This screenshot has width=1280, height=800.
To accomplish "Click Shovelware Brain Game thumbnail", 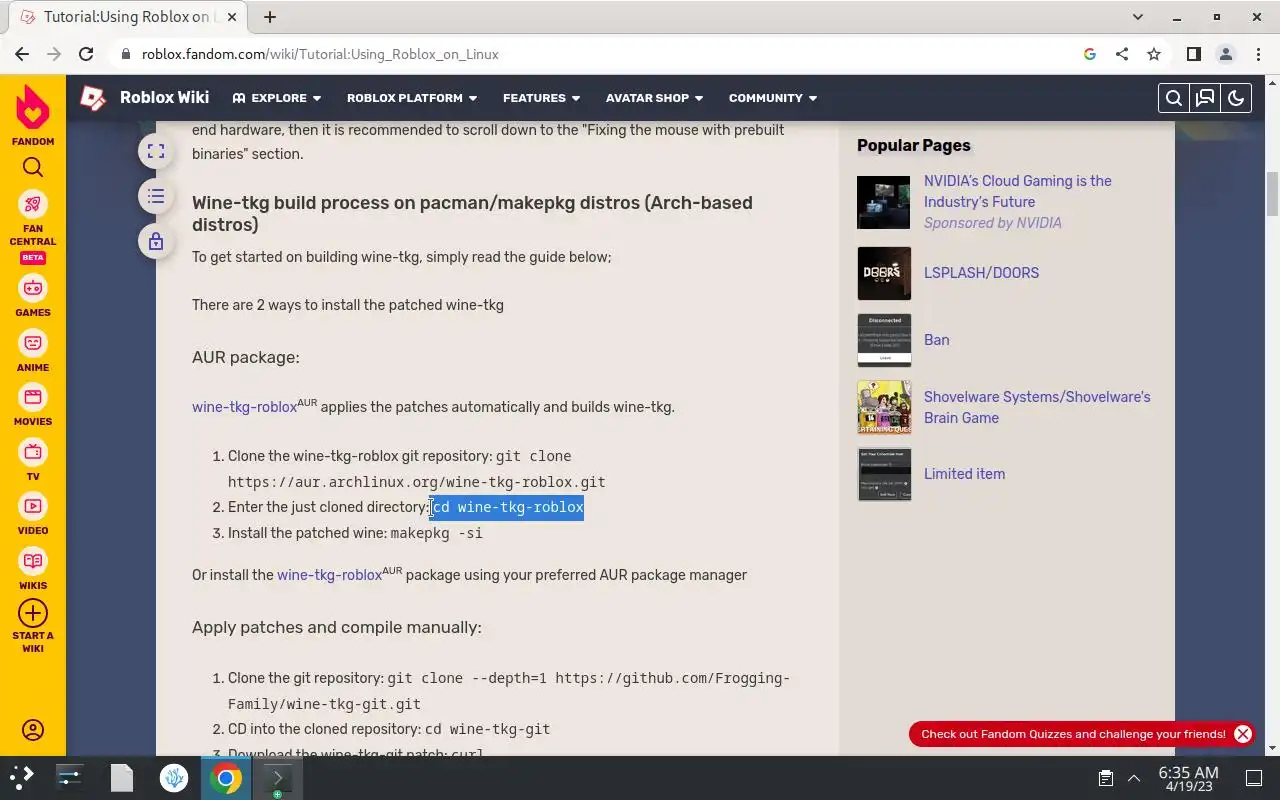I will pyautogui.click(x=884, y=407).
